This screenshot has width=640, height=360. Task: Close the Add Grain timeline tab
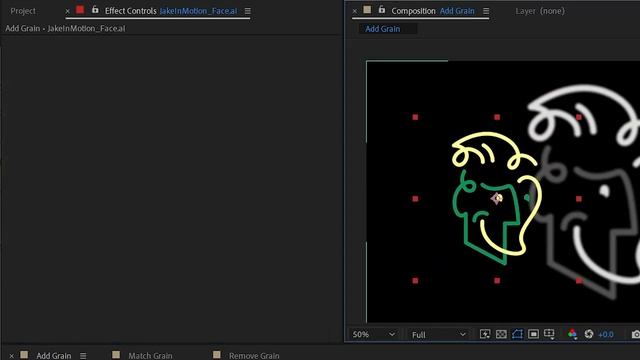[11, 356]
